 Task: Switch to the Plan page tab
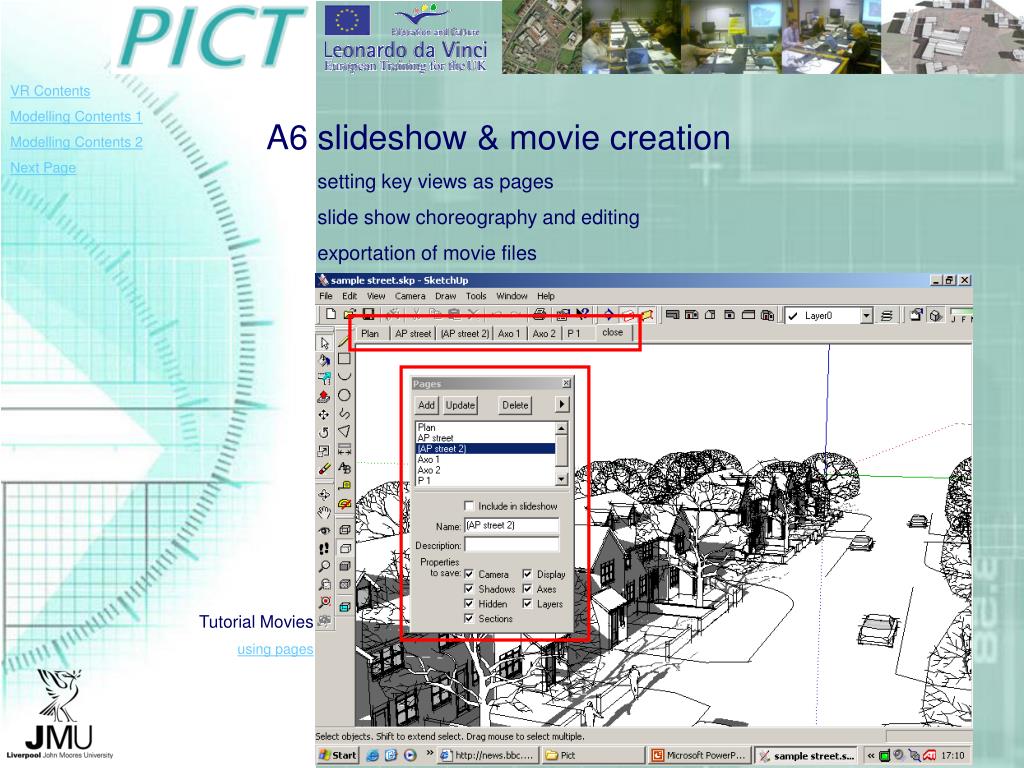click(370, 333)
